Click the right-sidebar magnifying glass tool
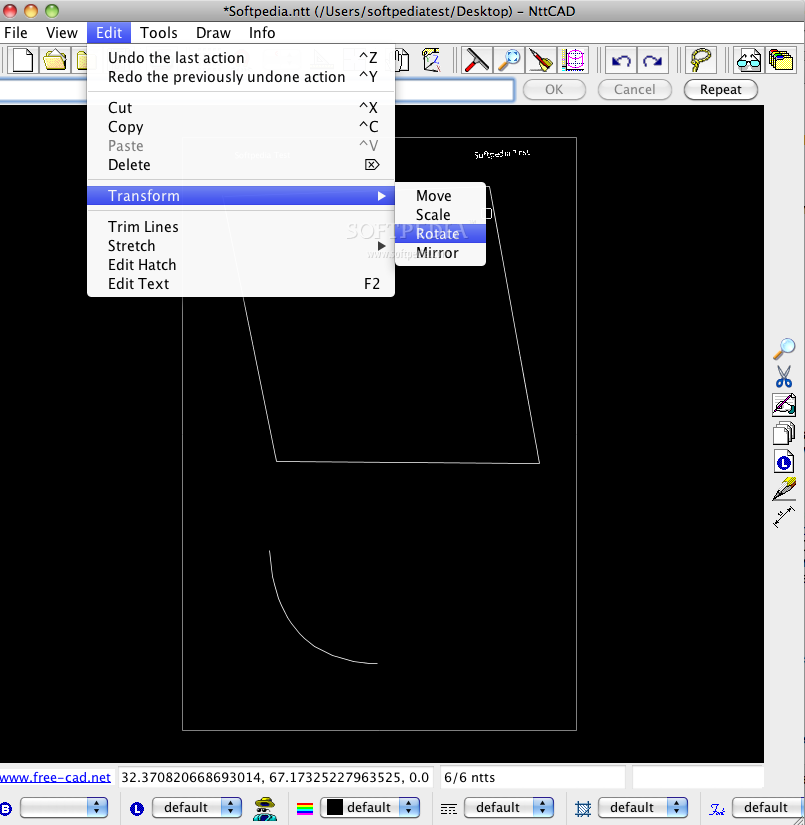This screenshot has height=825, width=805. 784,348
